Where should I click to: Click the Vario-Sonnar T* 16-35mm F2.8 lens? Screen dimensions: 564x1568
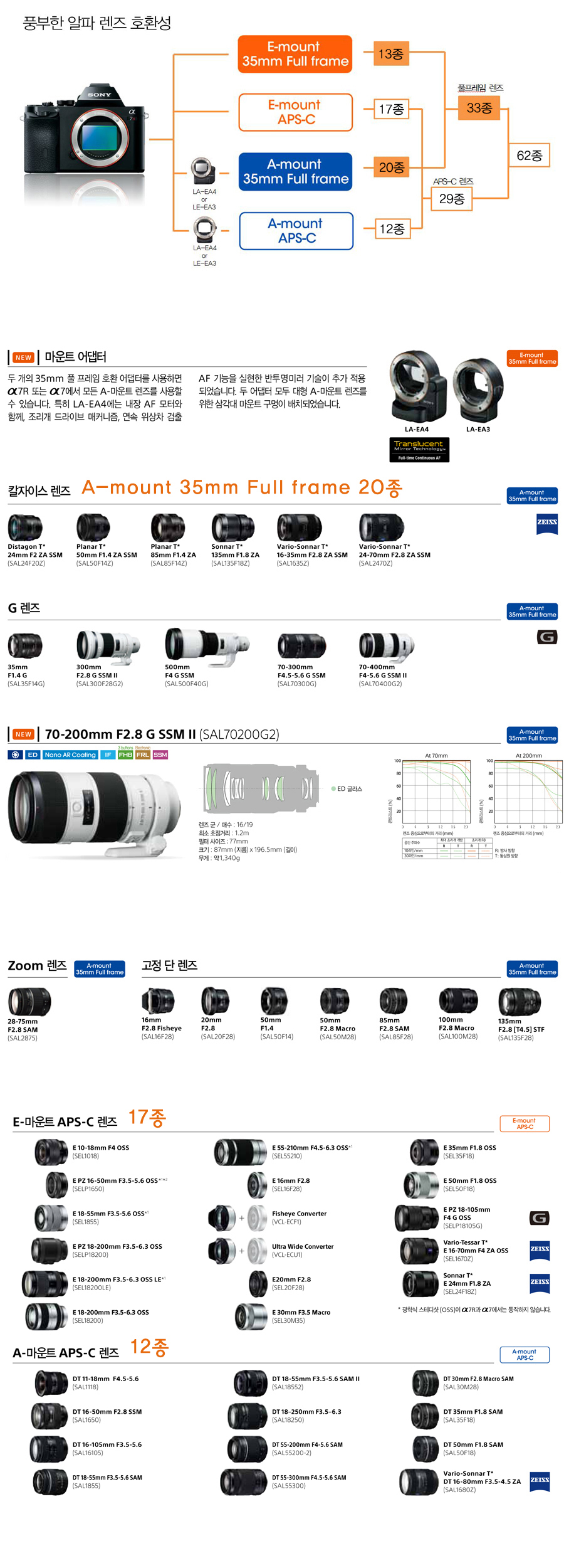coord(299,527)
